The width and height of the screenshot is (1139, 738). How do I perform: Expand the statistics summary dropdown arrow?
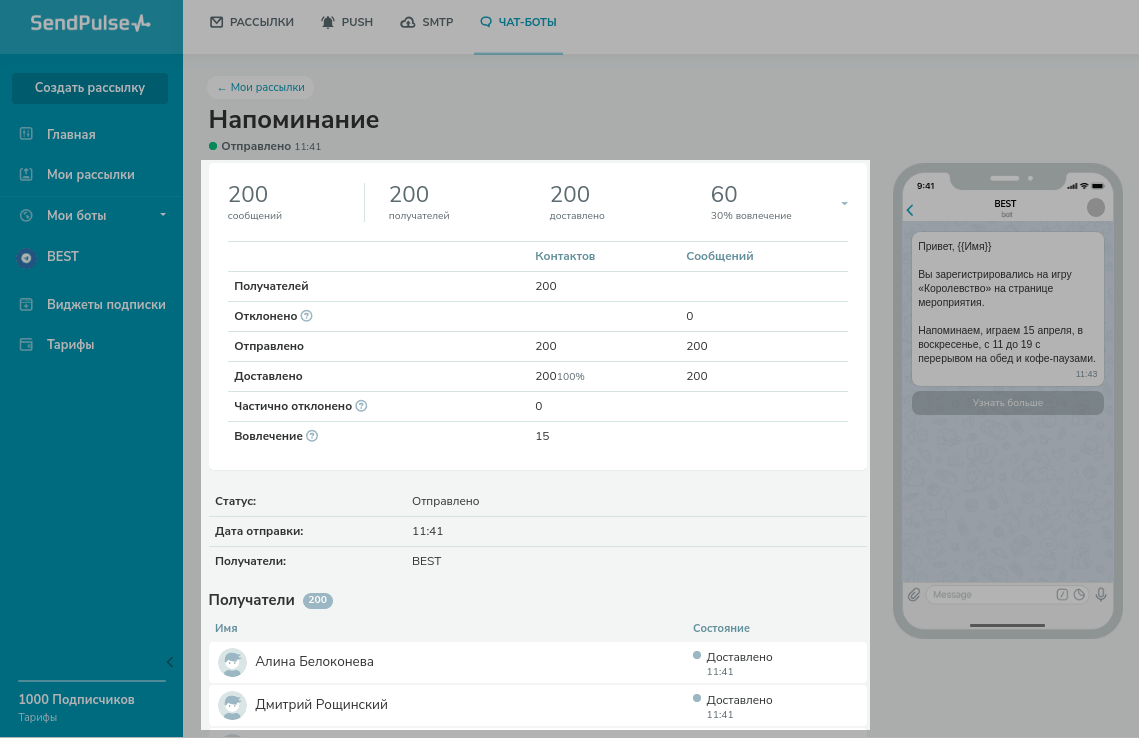[x=844, y=204]
